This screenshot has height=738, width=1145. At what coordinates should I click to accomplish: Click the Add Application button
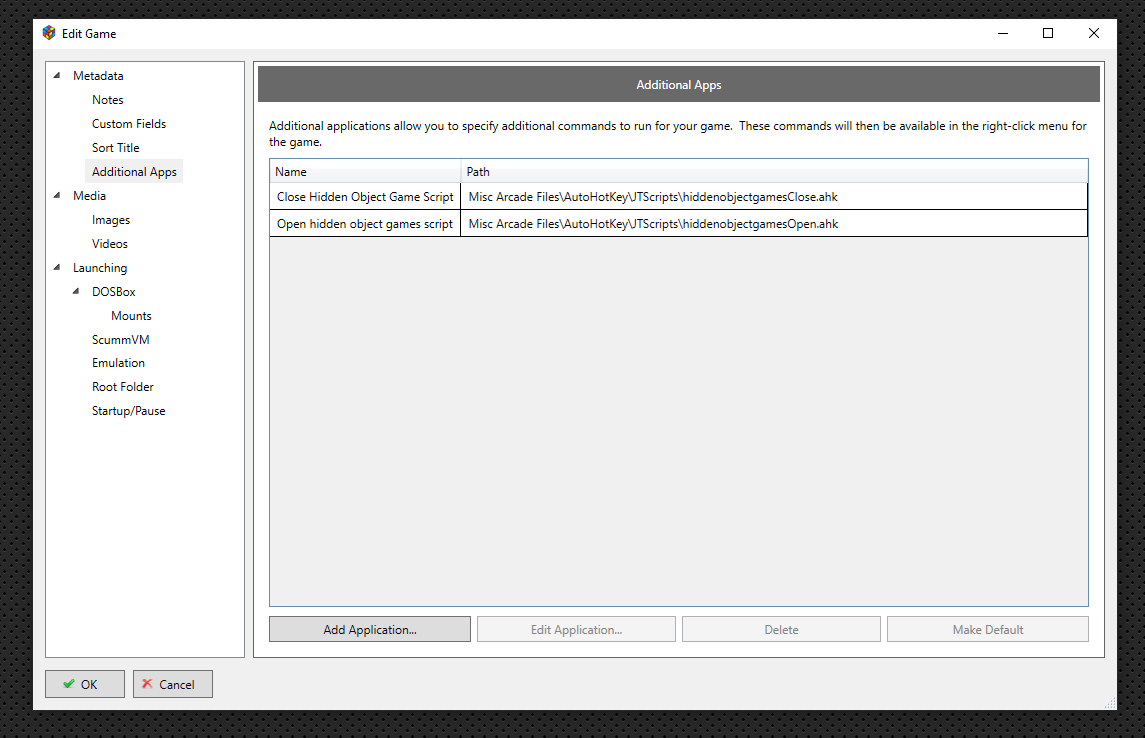(x=369, y=629)
